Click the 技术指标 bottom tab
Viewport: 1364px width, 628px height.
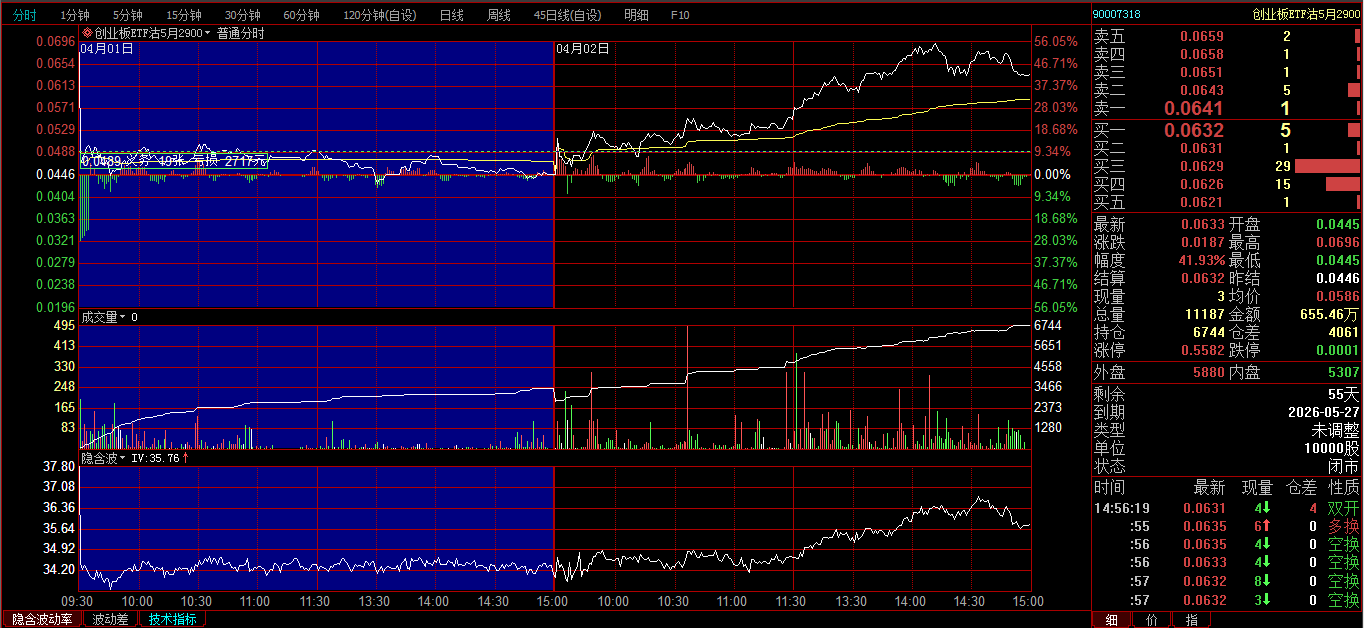[172, 619]
